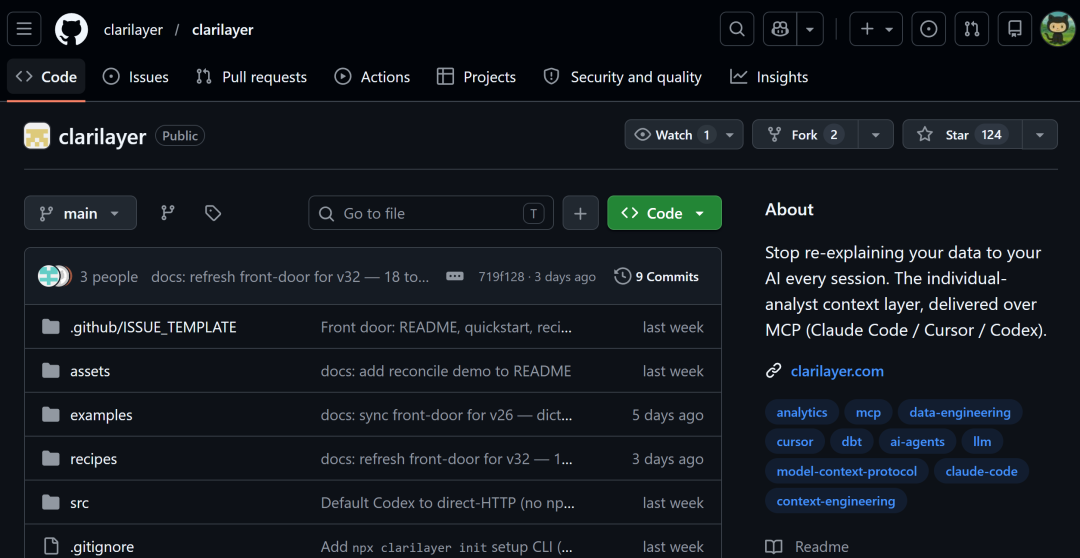Click the clarilayer repository breadcrumb link
This screenshot has height=558, width=1080.
click(222, 30)
